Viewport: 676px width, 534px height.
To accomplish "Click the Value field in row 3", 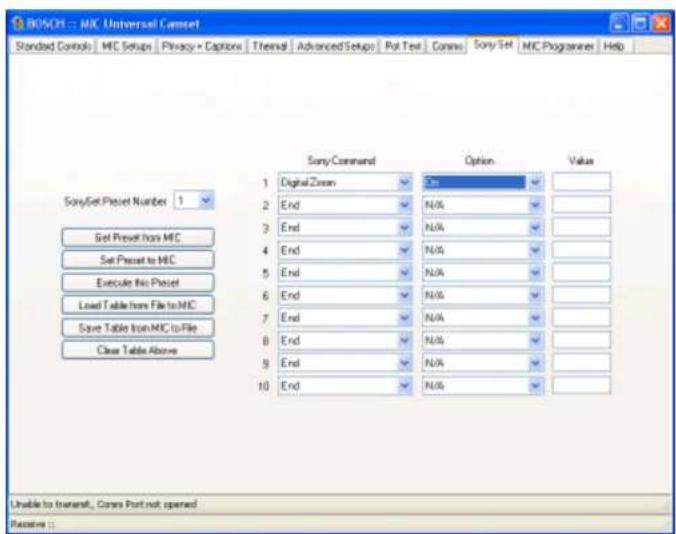I will tap(582, 228).
